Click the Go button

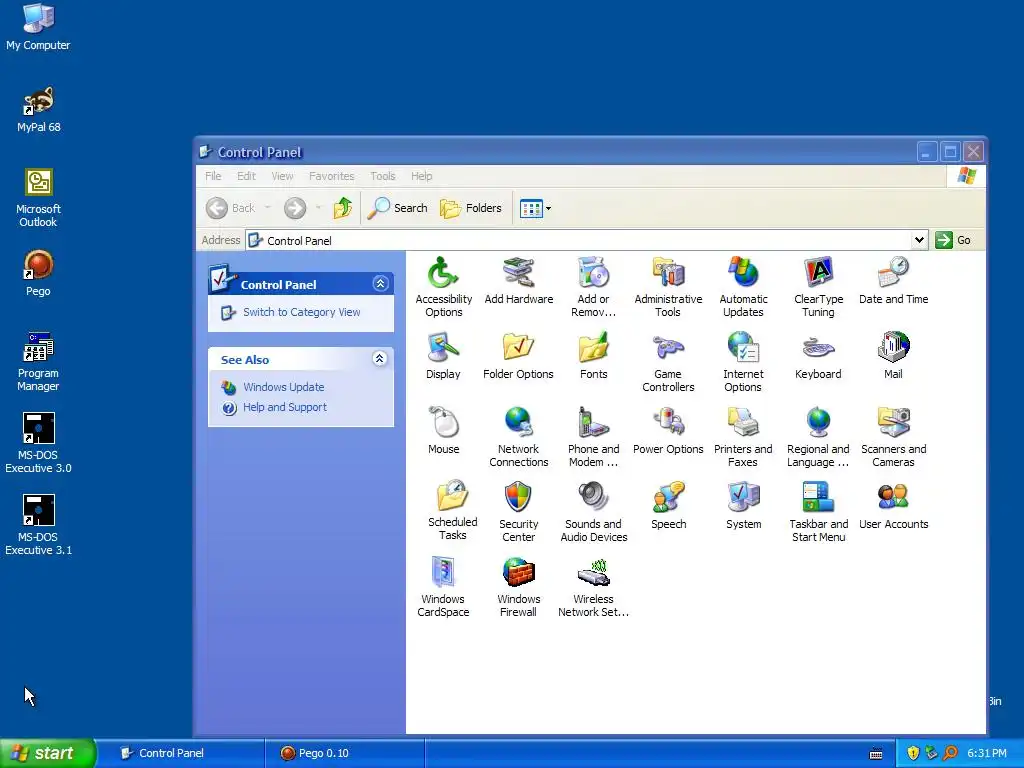click(953, 240)
